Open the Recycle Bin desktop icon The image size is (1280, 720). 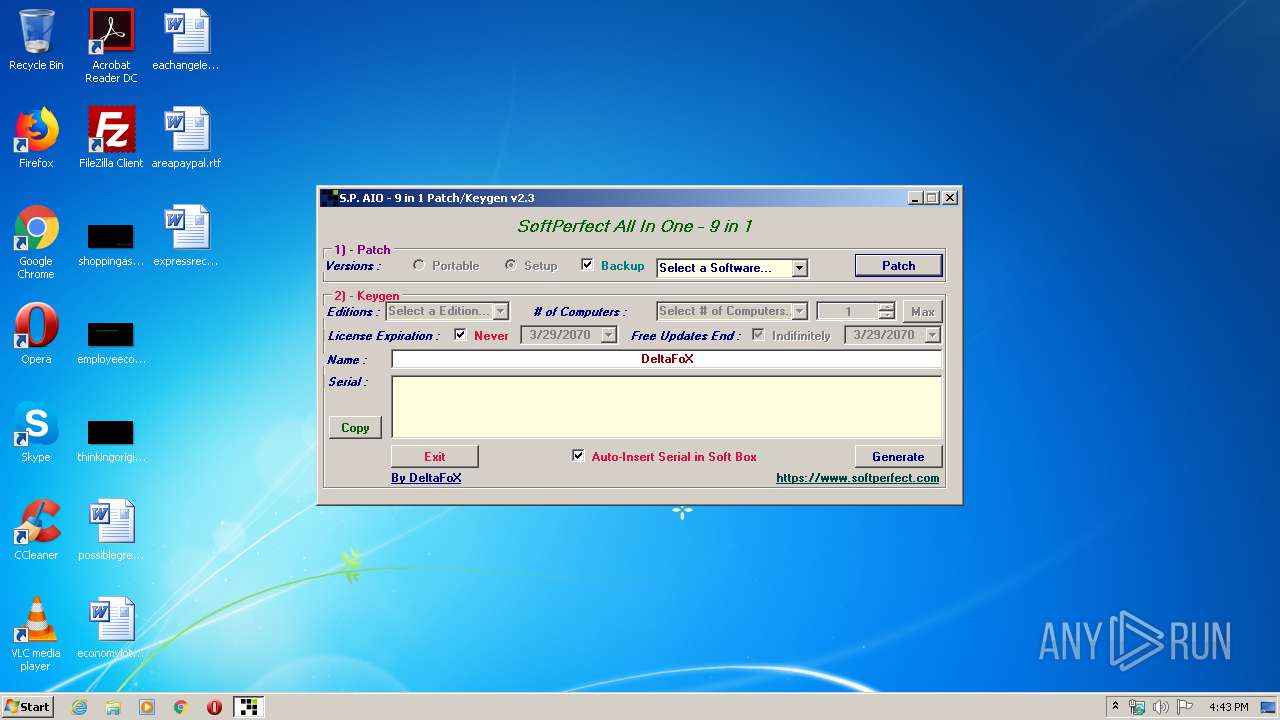pyautogui.click(x=36, y=40)
